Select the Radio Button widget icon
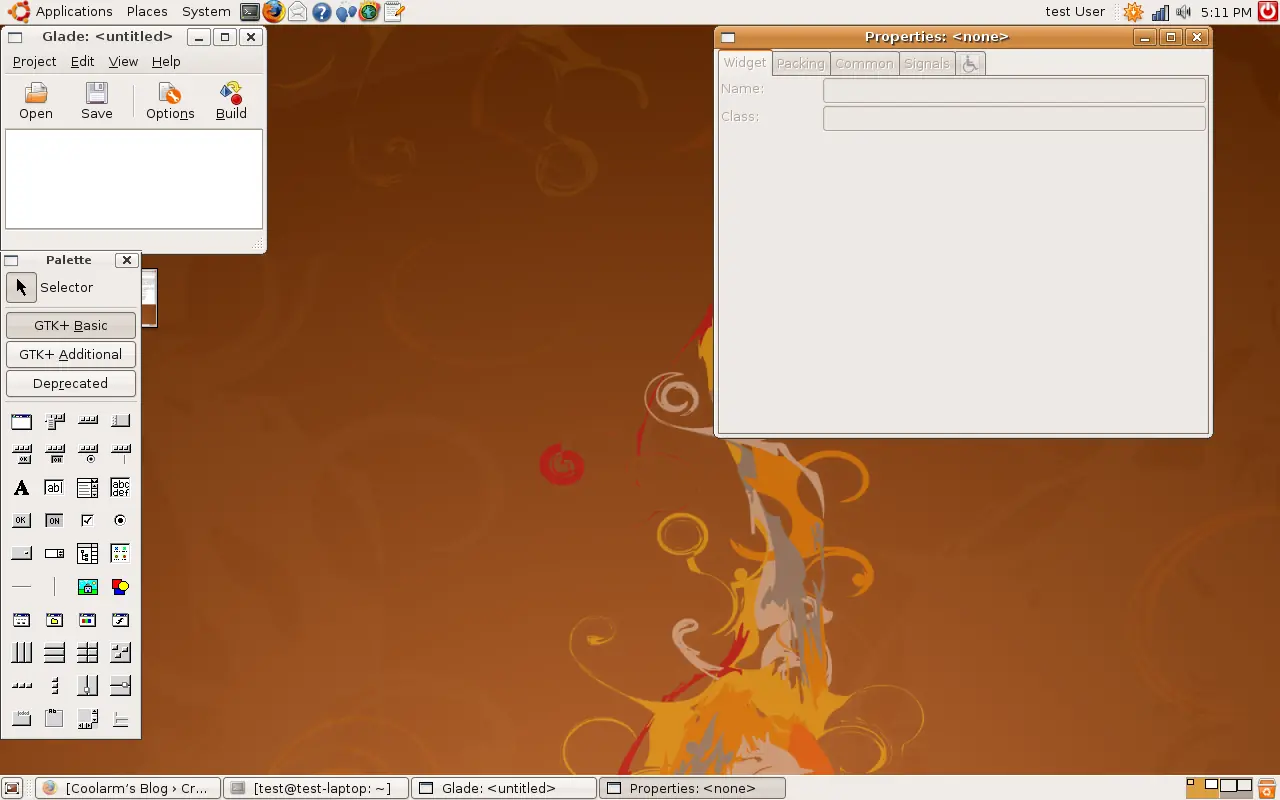The width and height of the screenshot is (1280, 800). tap(121, 520)
